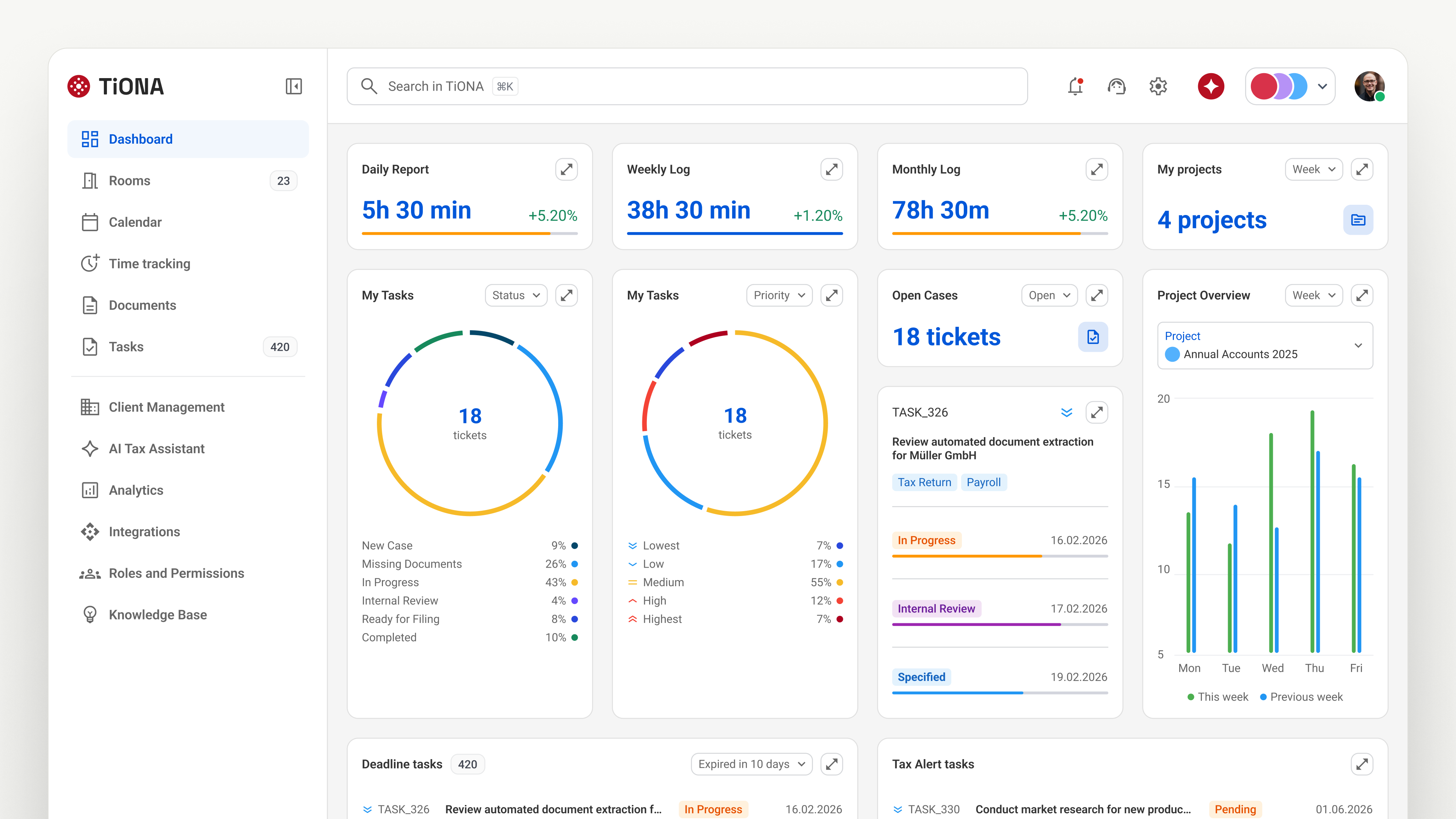Click the 18 tickets Status donut chart
Viewport: 1456px width, 819px height.
pyautogui.click(x=470, y=423)
